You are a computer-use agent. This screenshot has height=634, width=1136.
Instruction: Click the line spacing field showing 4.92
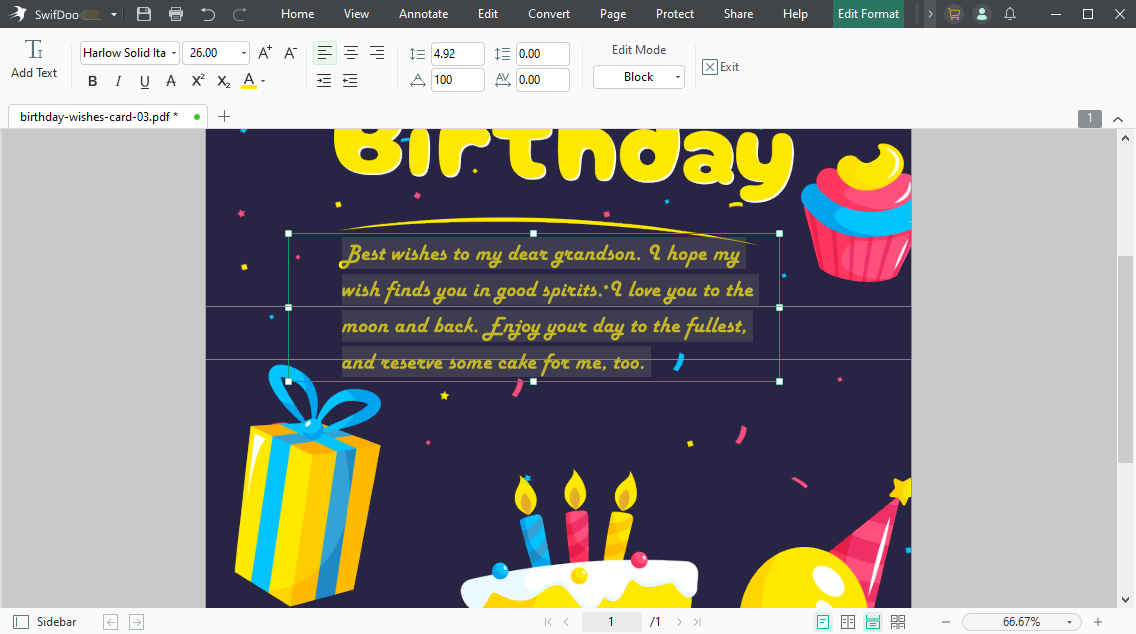click(x=458, y=54)
